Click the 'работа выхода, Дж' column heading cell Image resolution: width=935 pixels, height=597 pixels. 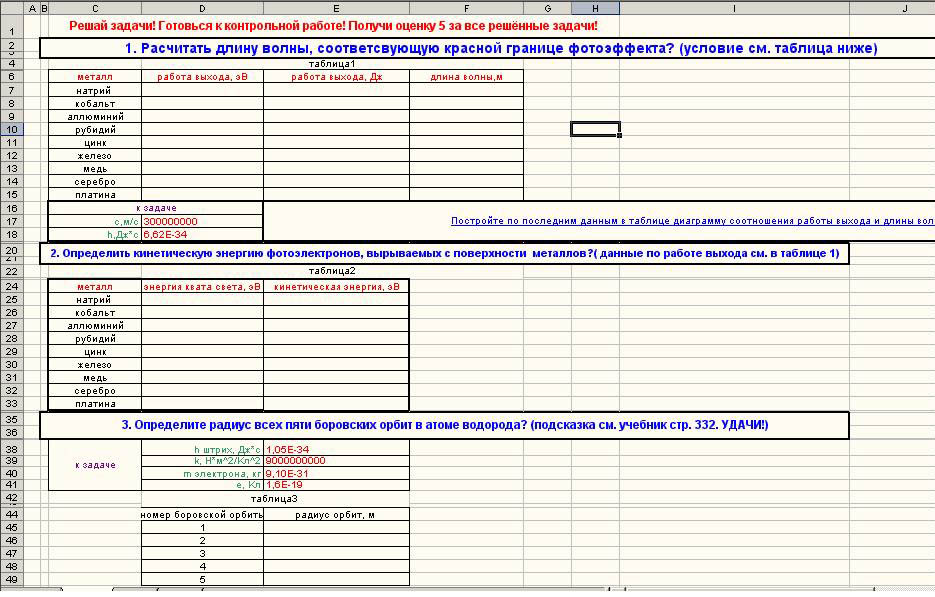pyautogui.click(x=336, y=77)
